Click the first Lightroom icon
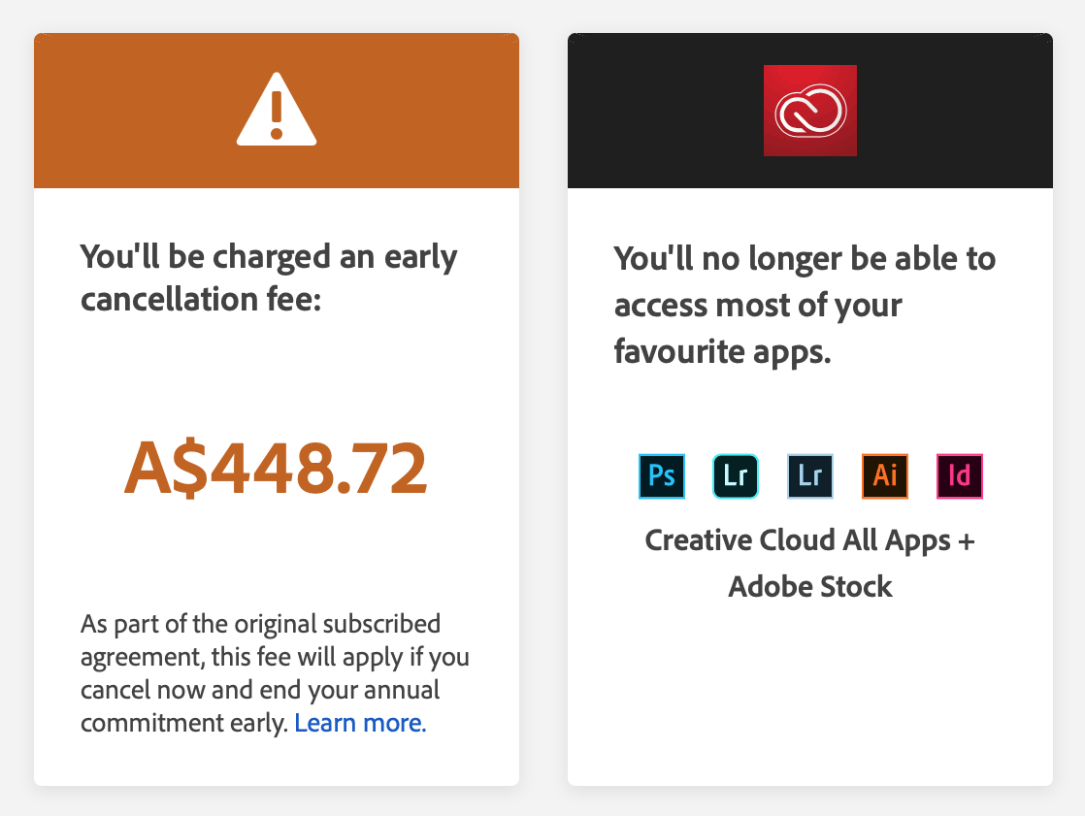The width and height of the screenshot is (1085, 816). [735, 477]
